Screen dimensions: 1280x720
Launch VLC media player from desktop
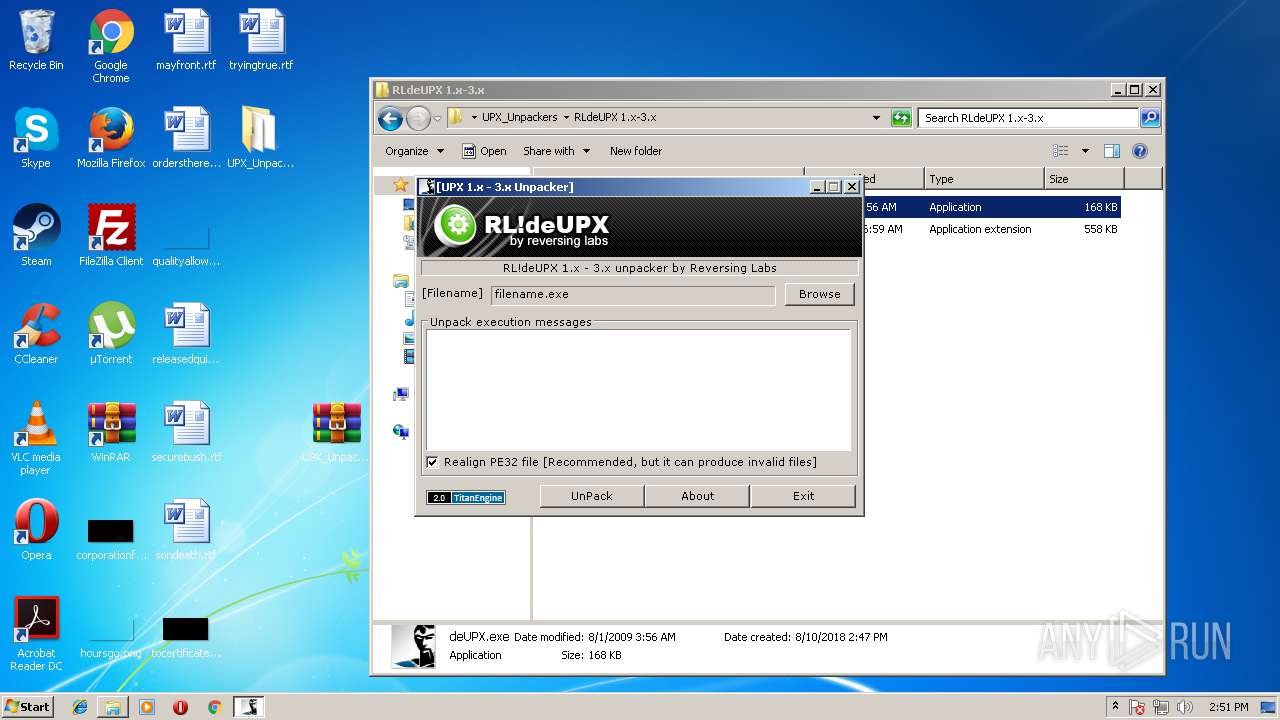(x=36, y=438)
